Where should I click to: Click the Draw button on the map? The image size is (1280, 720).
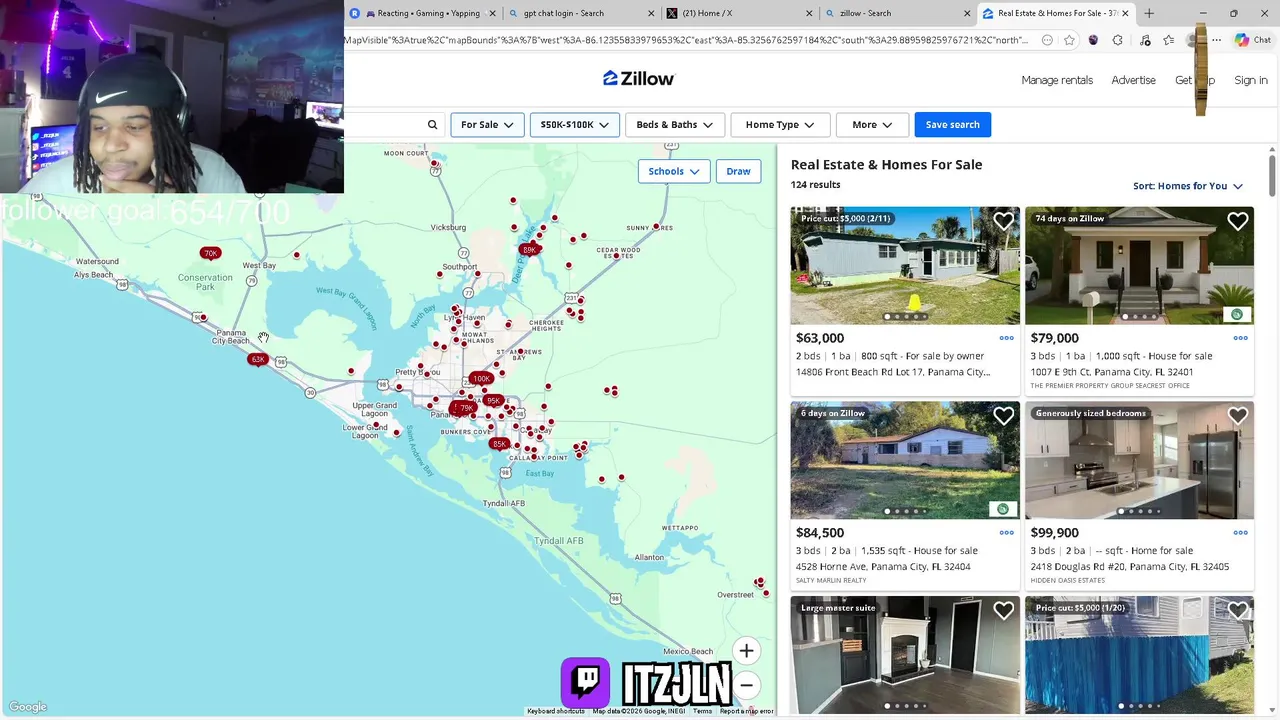[x=738, y=171]
